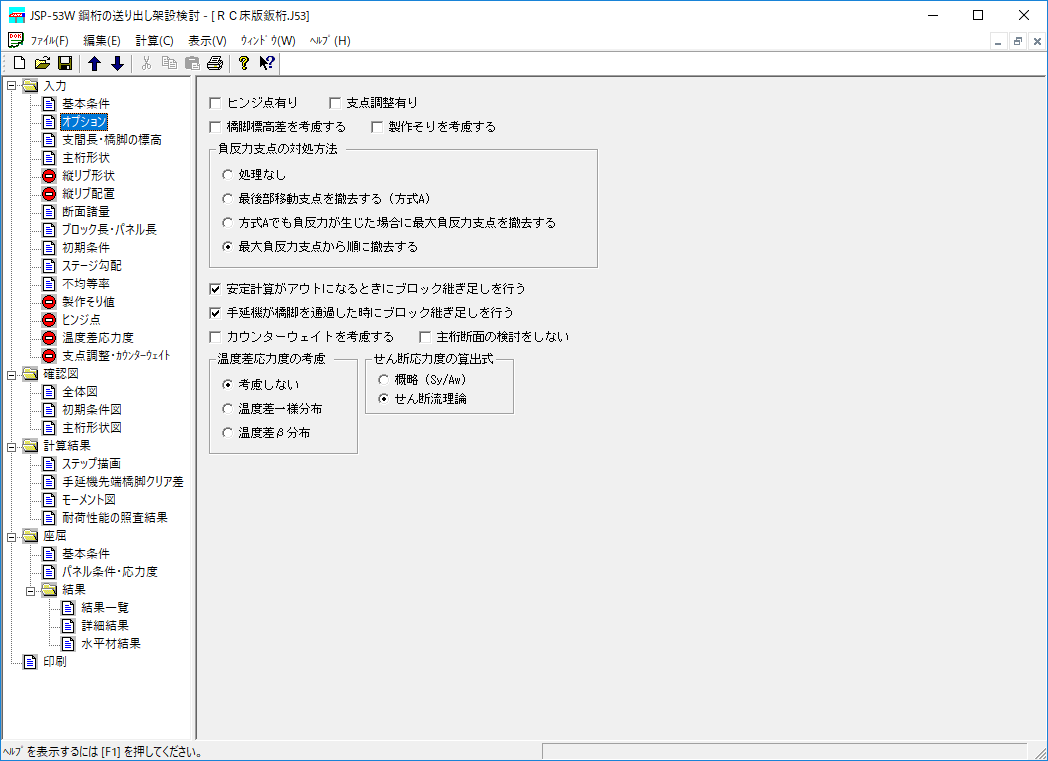This screenshot has width=1048, height=761.
Task: Click the New document toolbar icon
Action: 19,64
